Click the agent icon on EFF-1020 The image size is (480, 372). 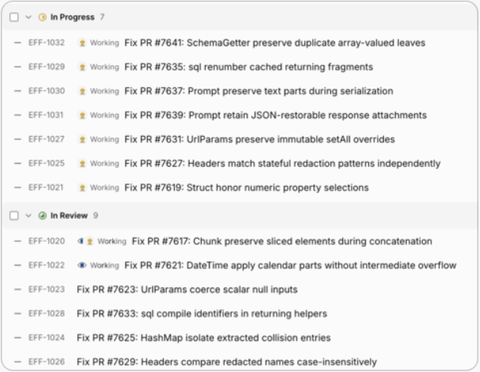pyautogui.click(x=90, y=241)
